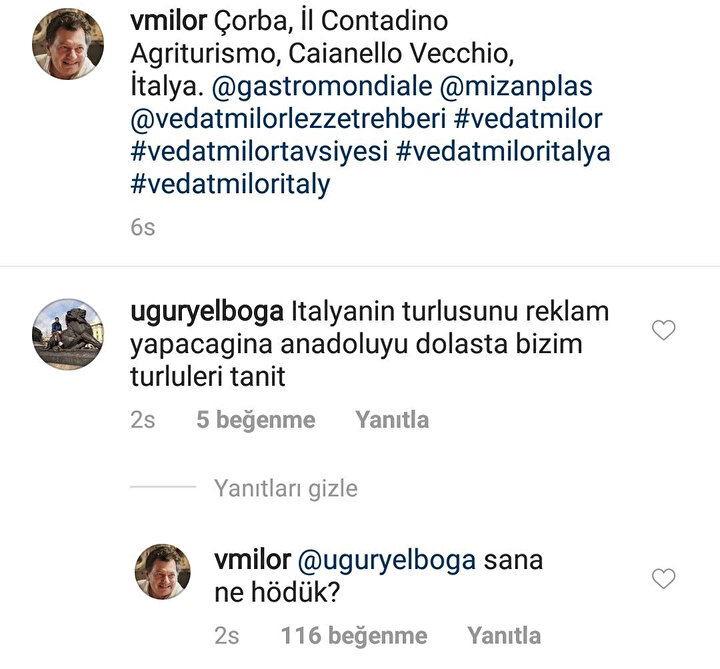Like uguryelboga's comment with heart icon
This screenshot has height=669, width=720.
pos(664,330)
